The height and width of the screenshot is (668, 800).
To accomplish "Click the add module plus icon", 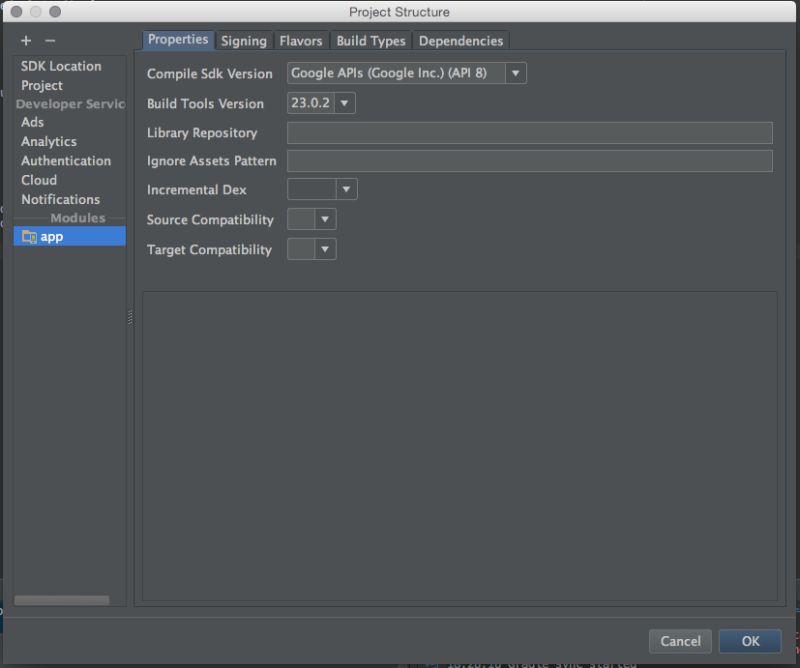I will coord(25,40).
